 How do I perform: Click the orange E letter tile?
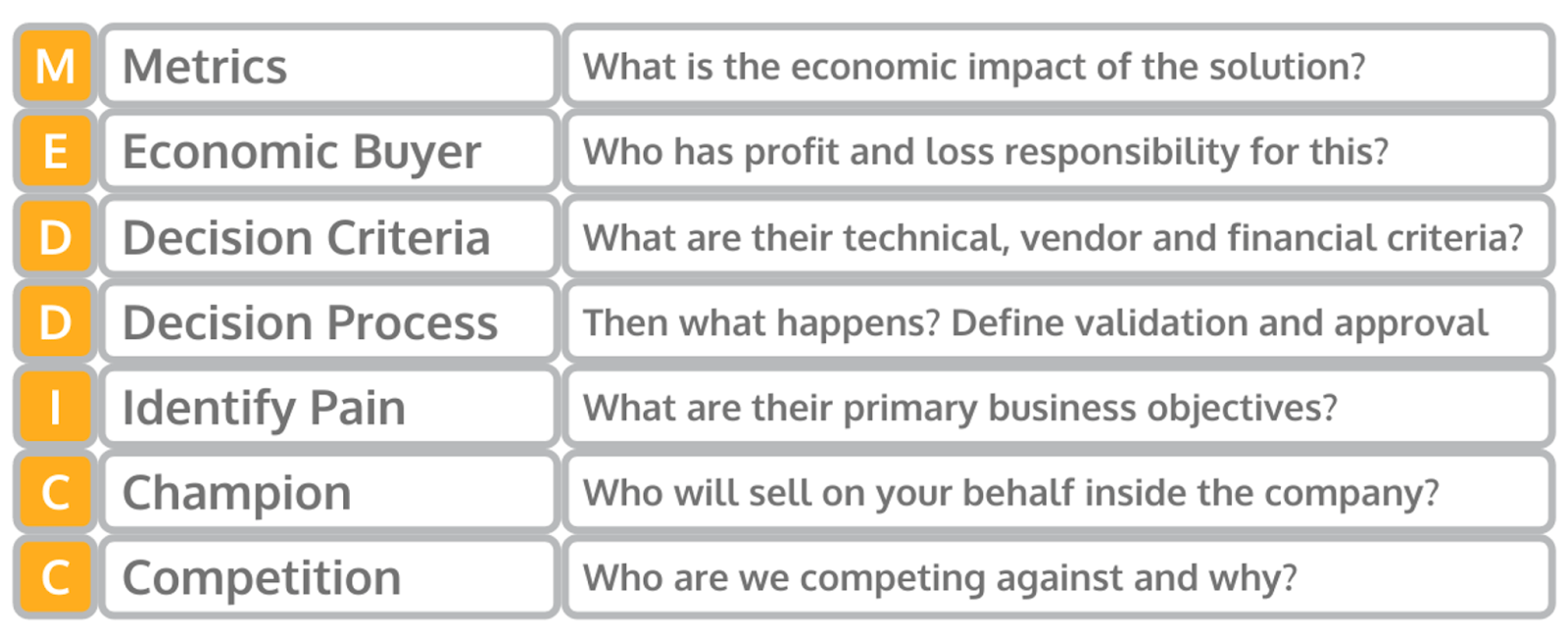click(x=55, y=151)
